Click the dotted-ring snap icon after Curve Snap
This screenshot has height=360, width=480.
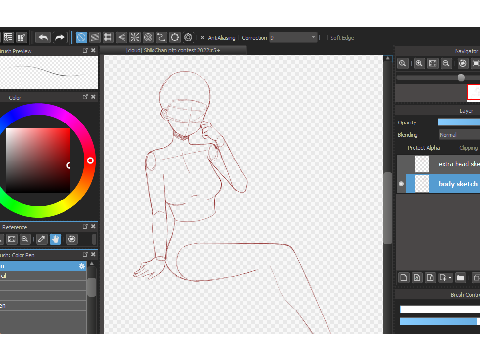pos(175,37)
